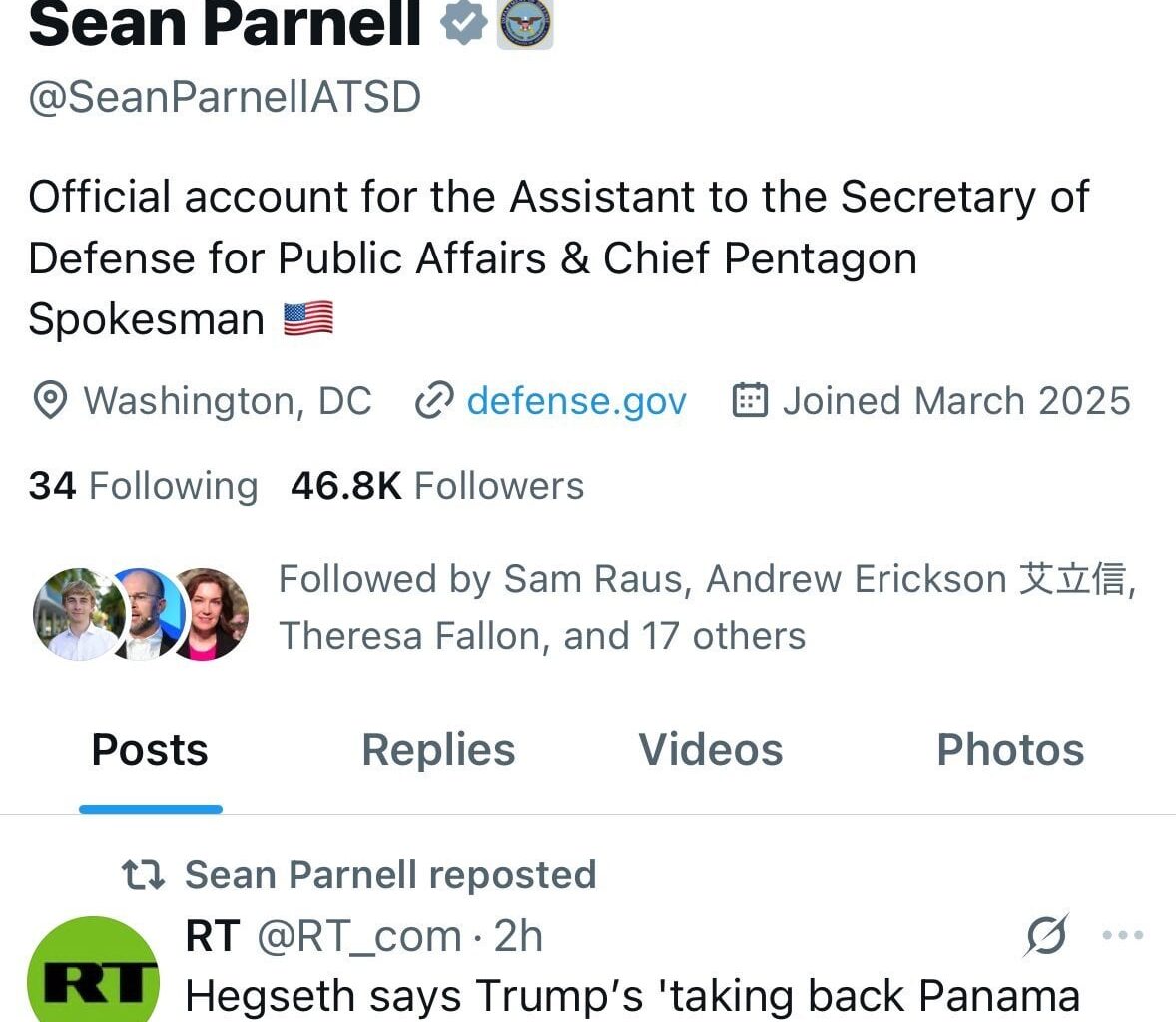Click the @SeanParnellATSD handle
Screen dimensions: 1176x1022
[226, 97]
